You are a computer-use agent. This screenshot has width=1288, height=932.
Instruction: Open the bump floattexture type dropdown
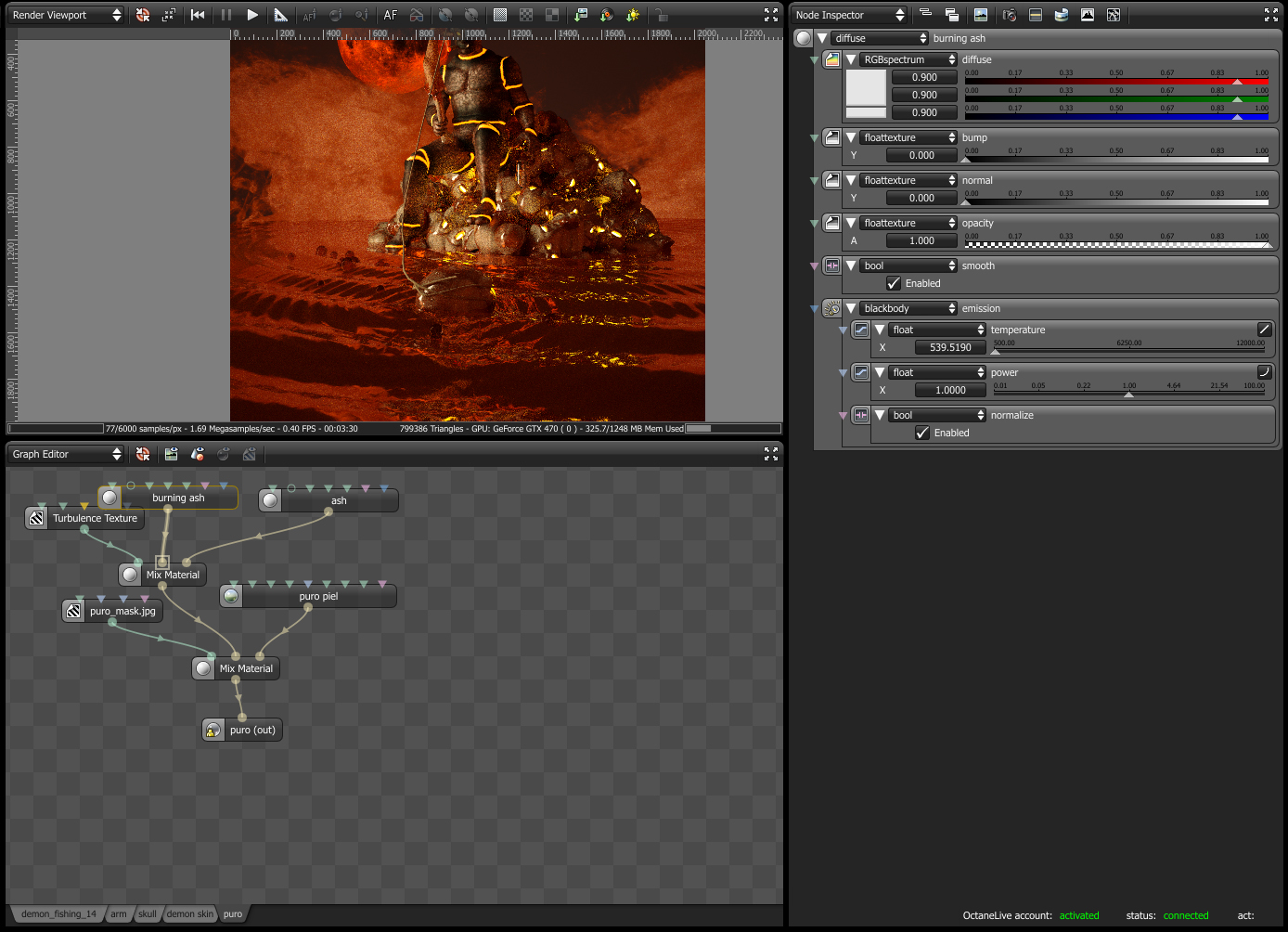pos(908,137)
